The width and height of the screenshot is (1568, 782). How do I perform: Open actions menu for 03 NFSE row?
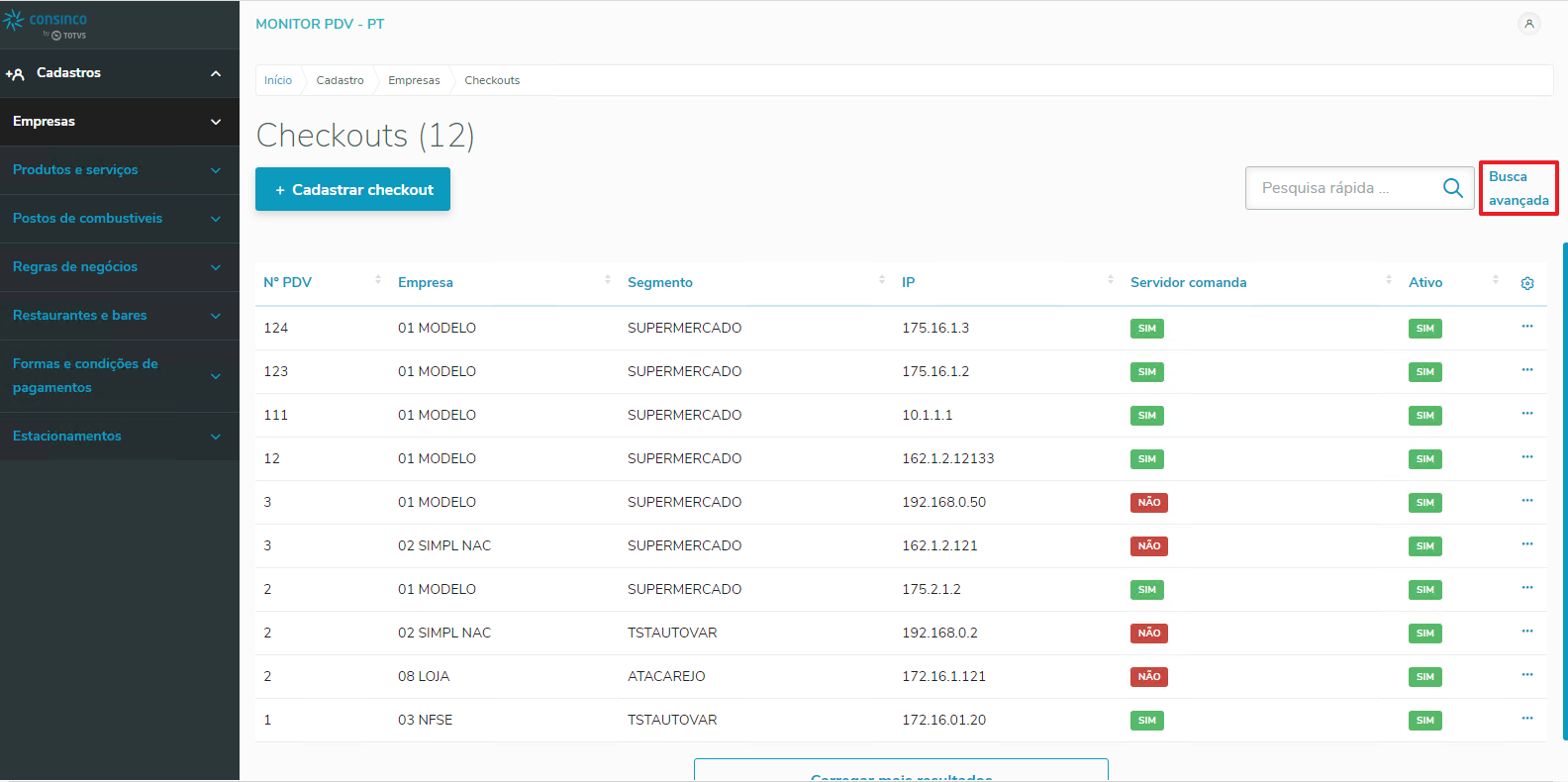pos(1527,719)
